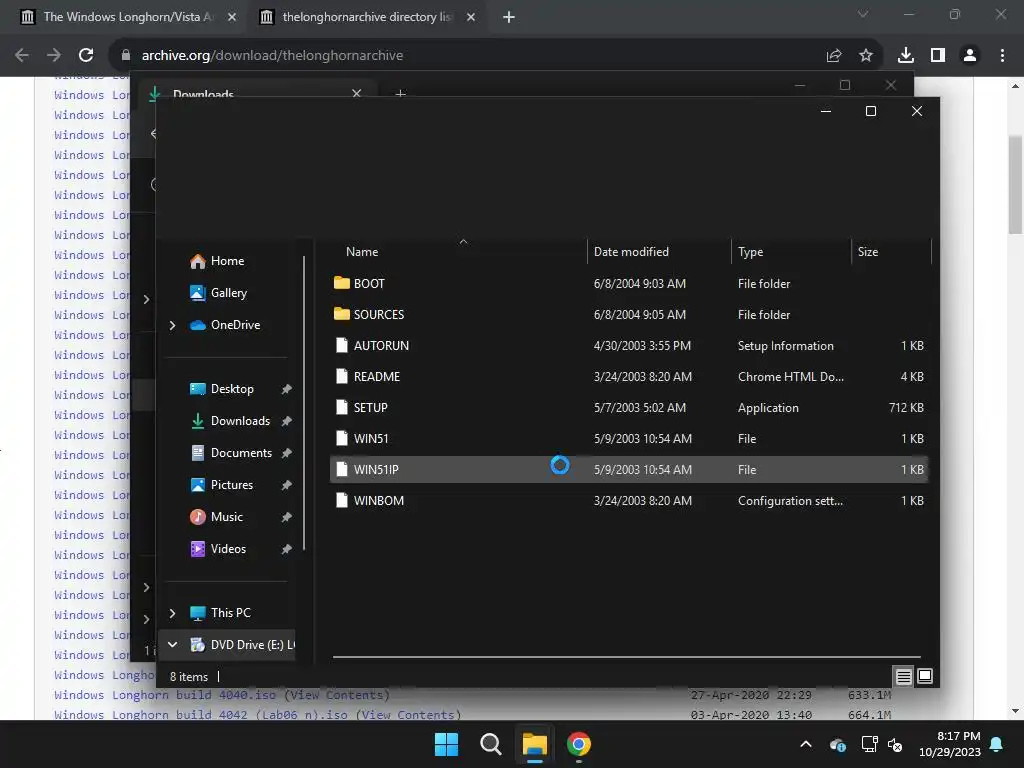Show hidden system tray icons
1024x768 pixels.
[806, 744]
